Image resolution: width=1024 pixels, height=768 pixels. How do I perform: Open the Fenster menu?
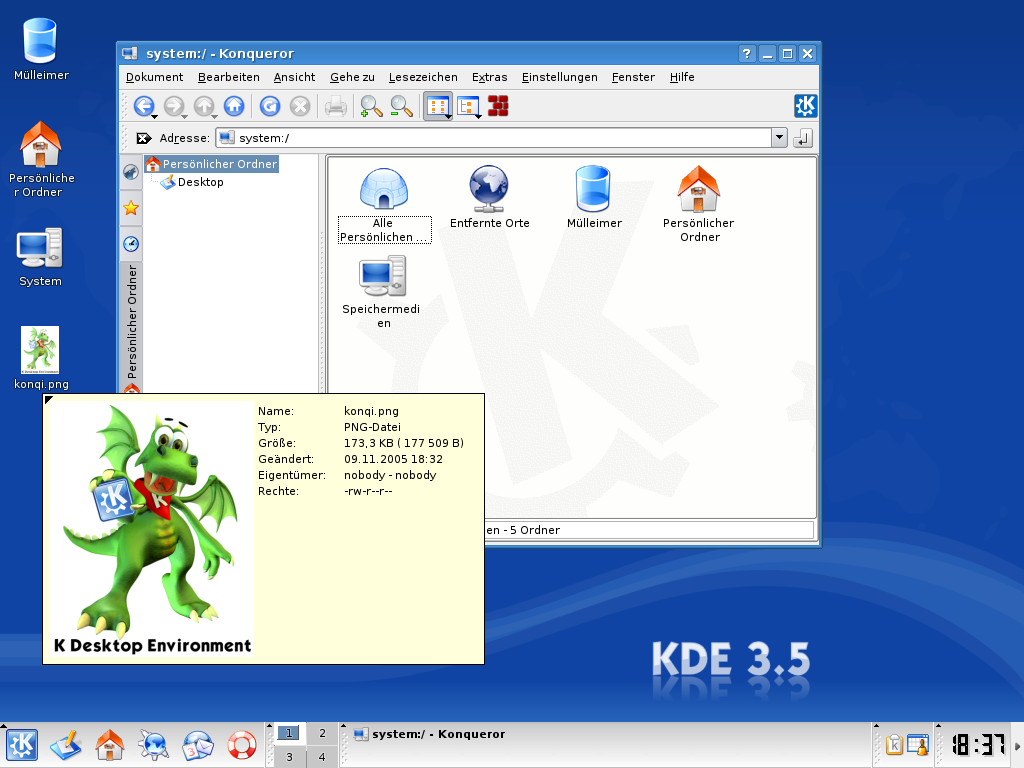click(x=633, y=77)
